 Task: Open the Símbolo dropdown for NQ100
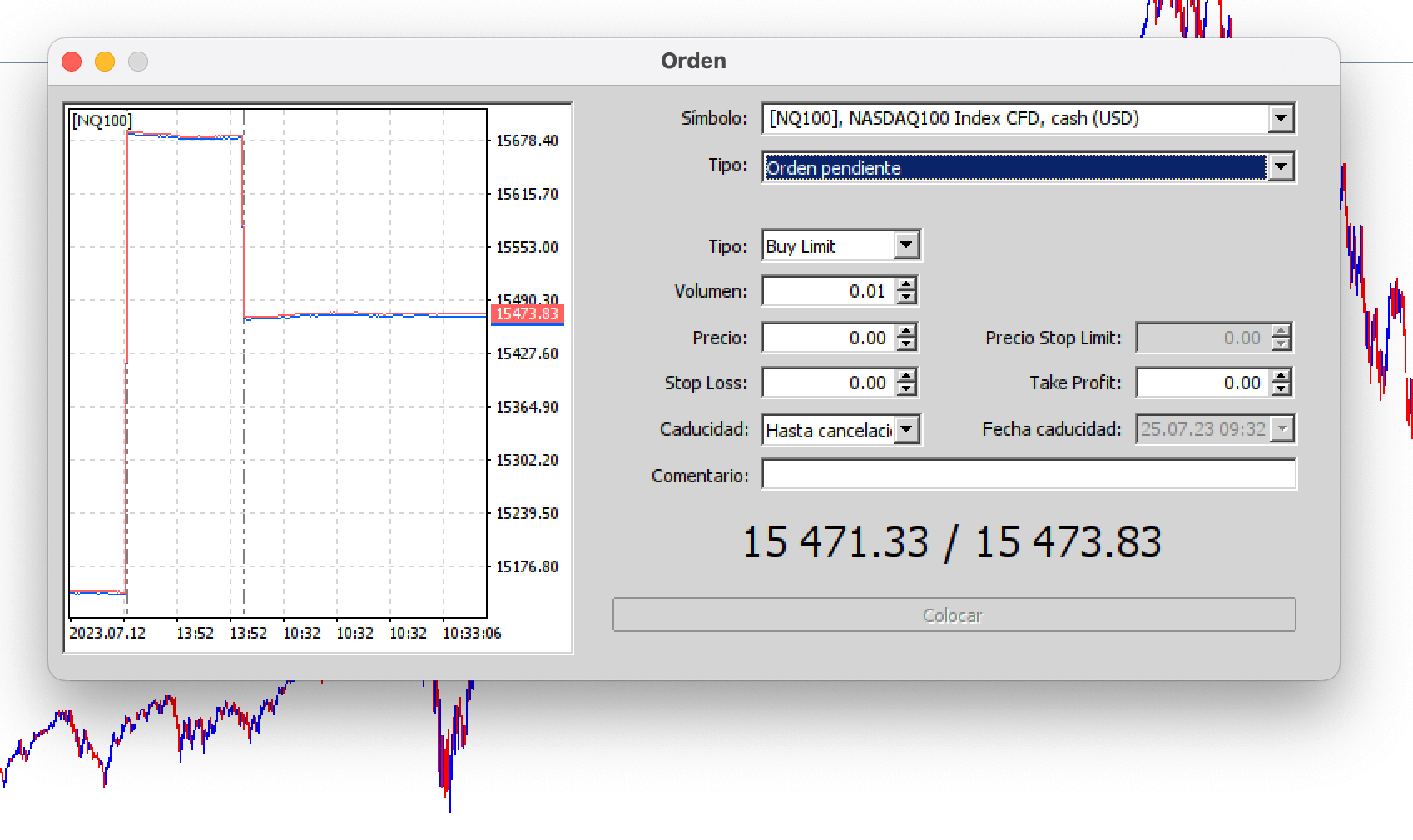click(1281, 119)
